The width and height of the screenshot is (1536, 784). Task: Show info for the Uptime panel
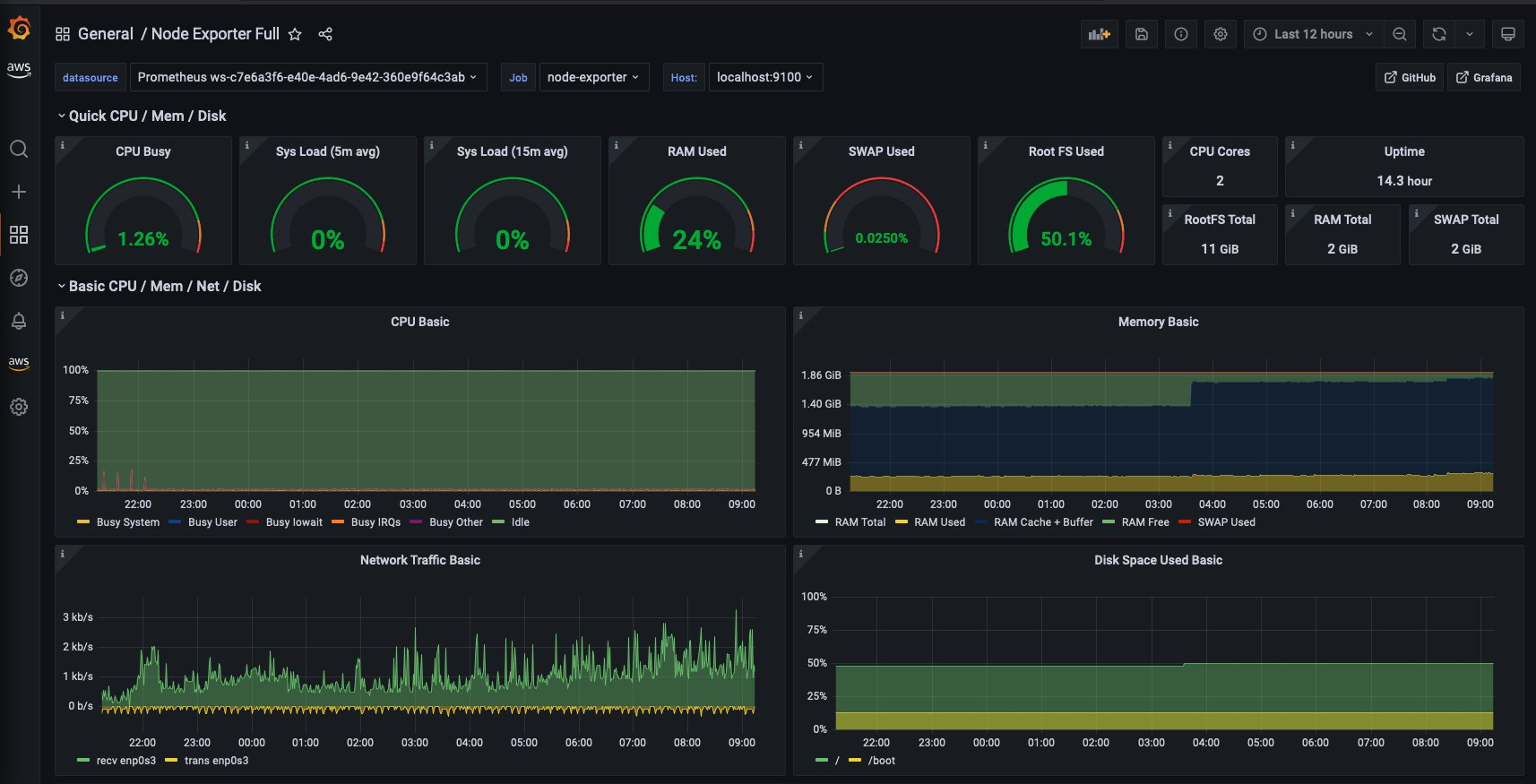click(1293, 144)
